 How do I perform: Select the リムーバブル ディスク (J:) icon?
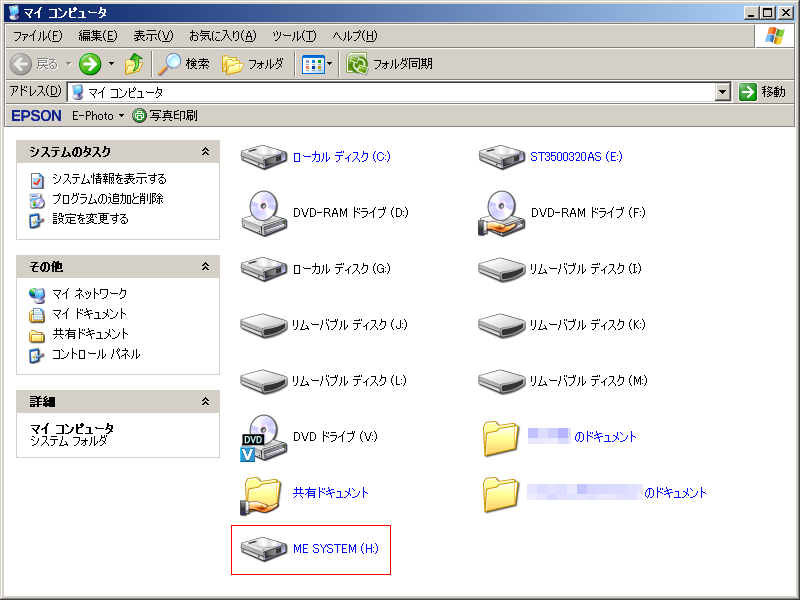point(264,325)
